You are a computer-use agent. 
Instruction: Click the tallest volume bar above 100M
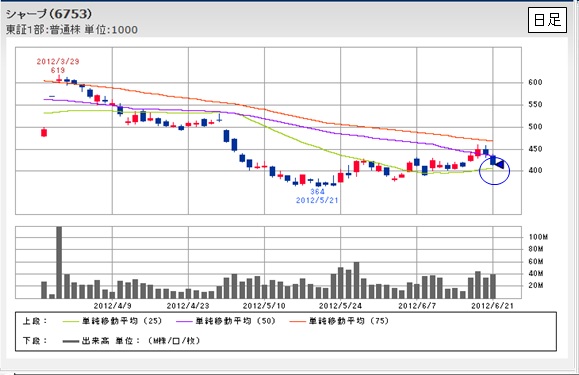point(59,262)
